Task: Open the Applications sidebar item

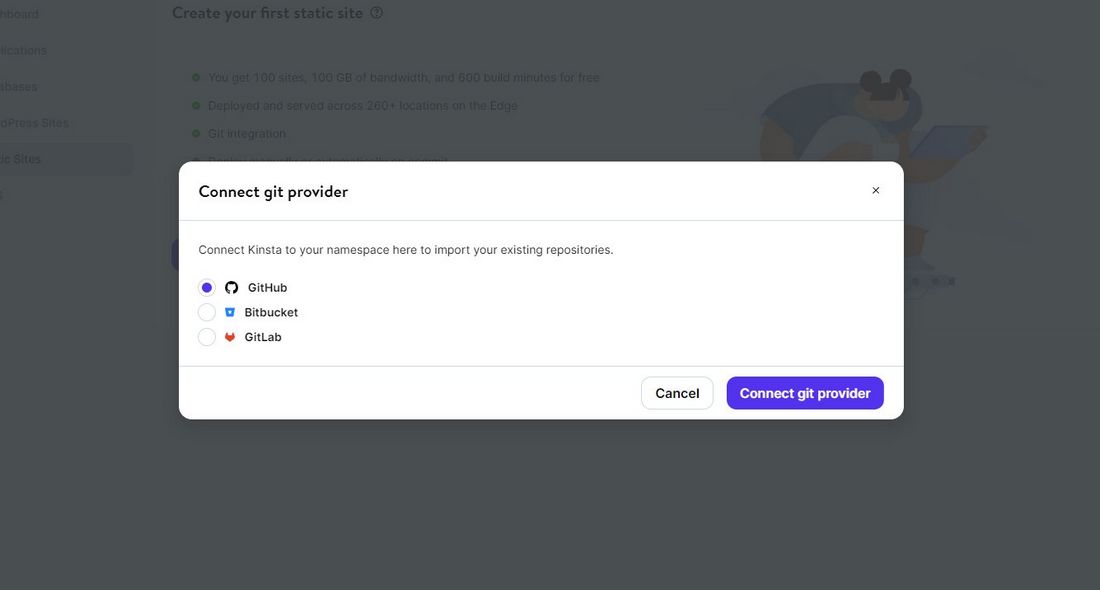Action: tap(23, 51)
